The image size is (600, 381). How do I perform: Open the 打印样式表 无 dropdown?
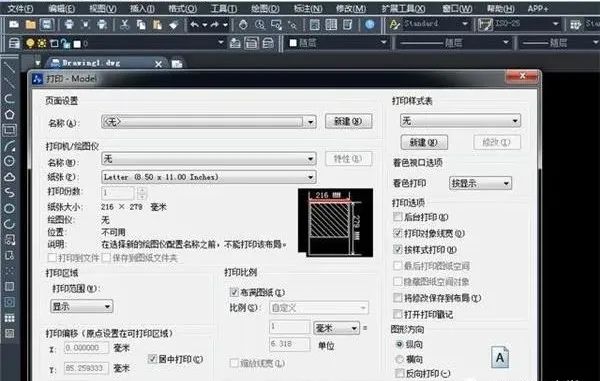point(460,121)
